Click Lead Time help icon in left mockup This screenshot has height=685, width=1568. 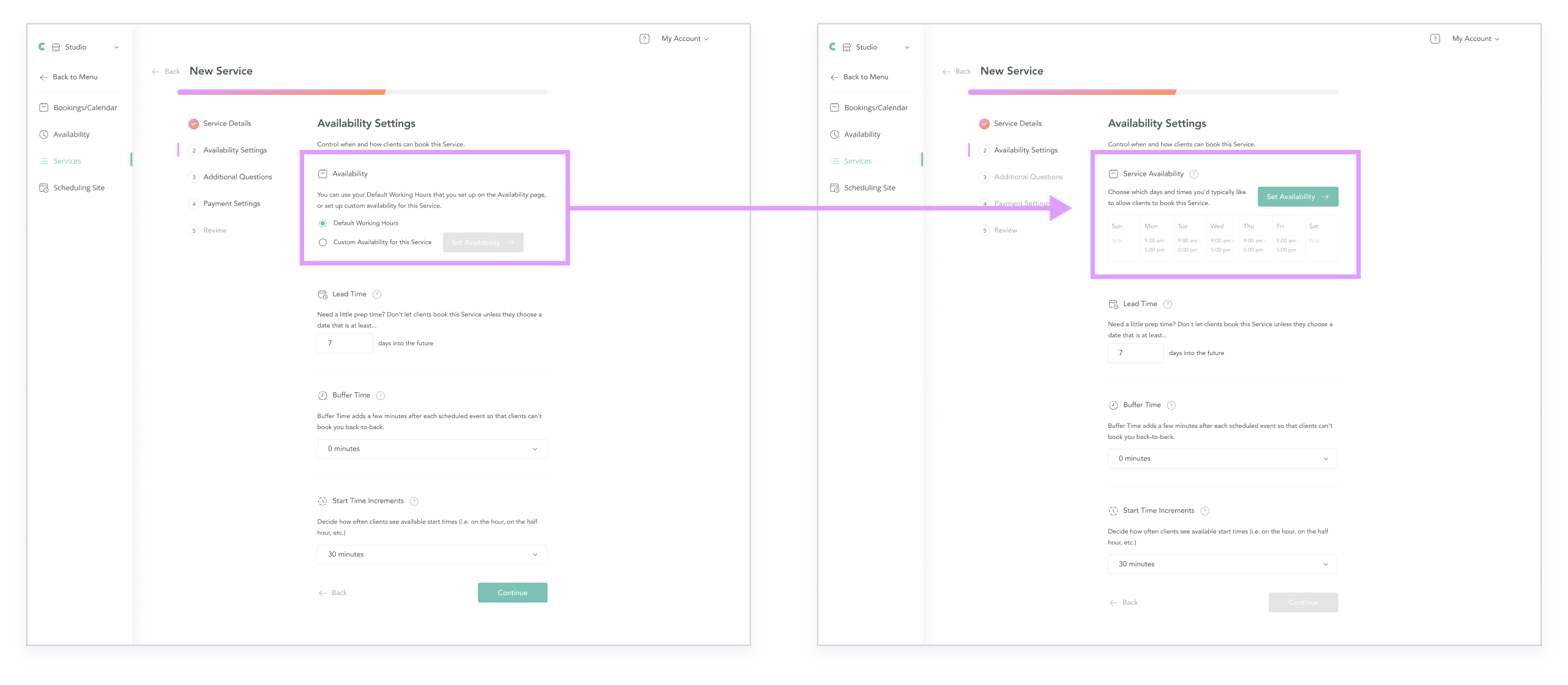pos(377,294)
